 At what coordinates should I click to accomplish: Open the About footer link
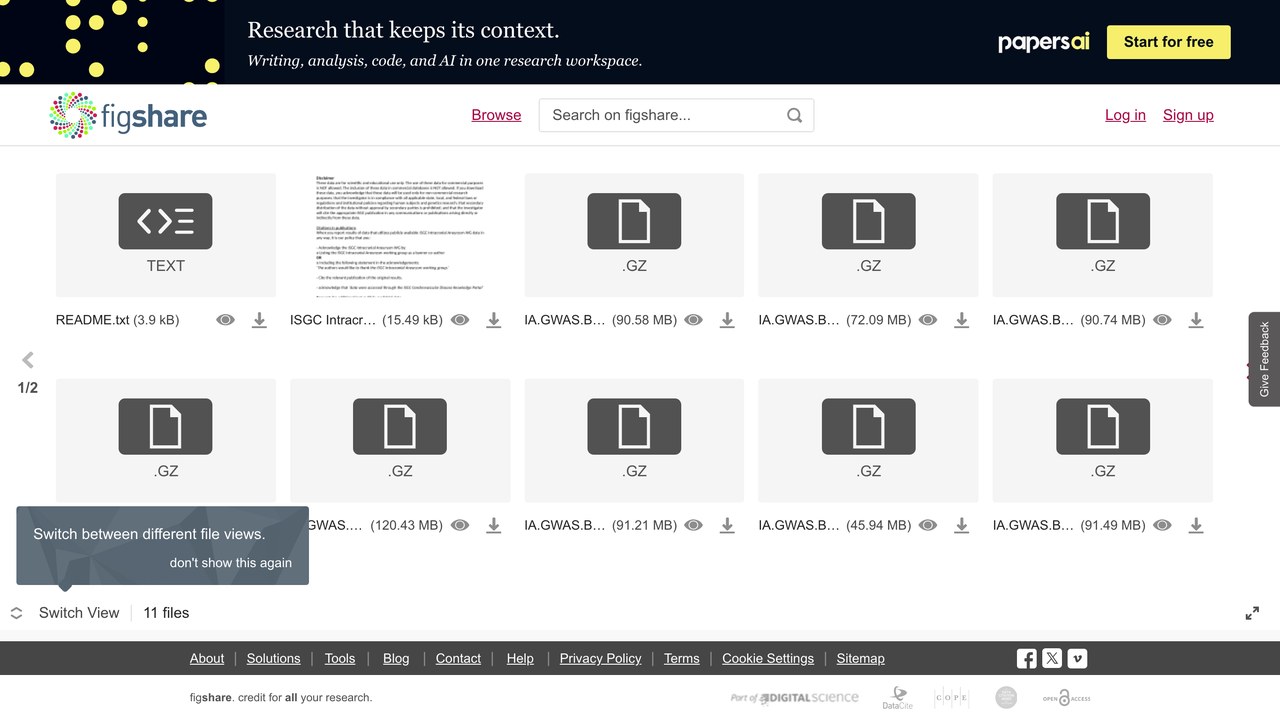tap(207, 658)
